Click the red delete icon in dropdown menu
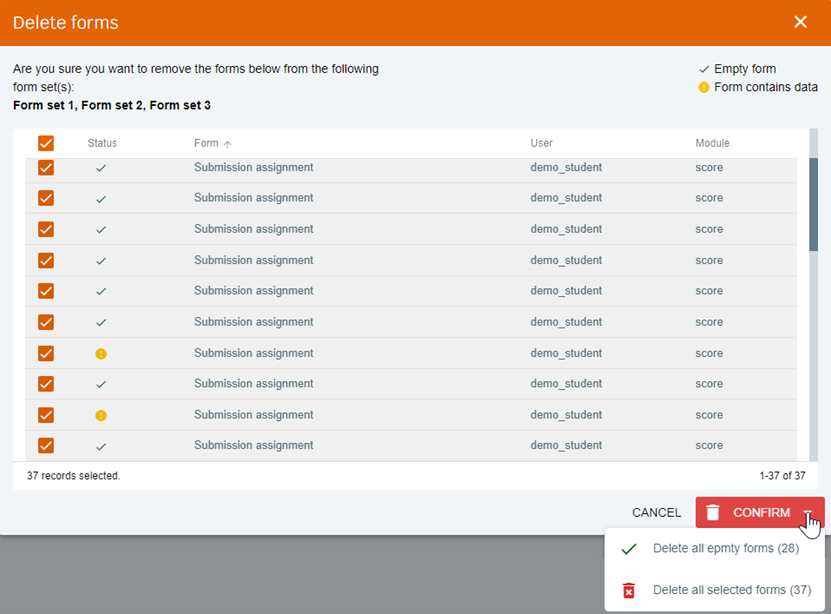831x614 pixels. (x=629, y=590)
